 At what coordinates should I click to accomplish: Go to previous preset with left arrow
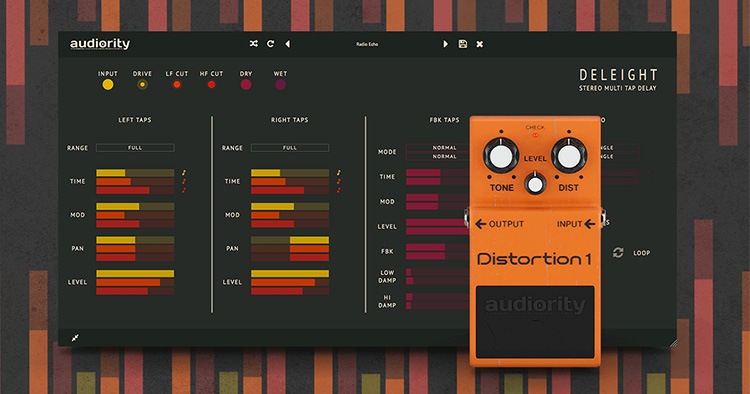[287, 44]
